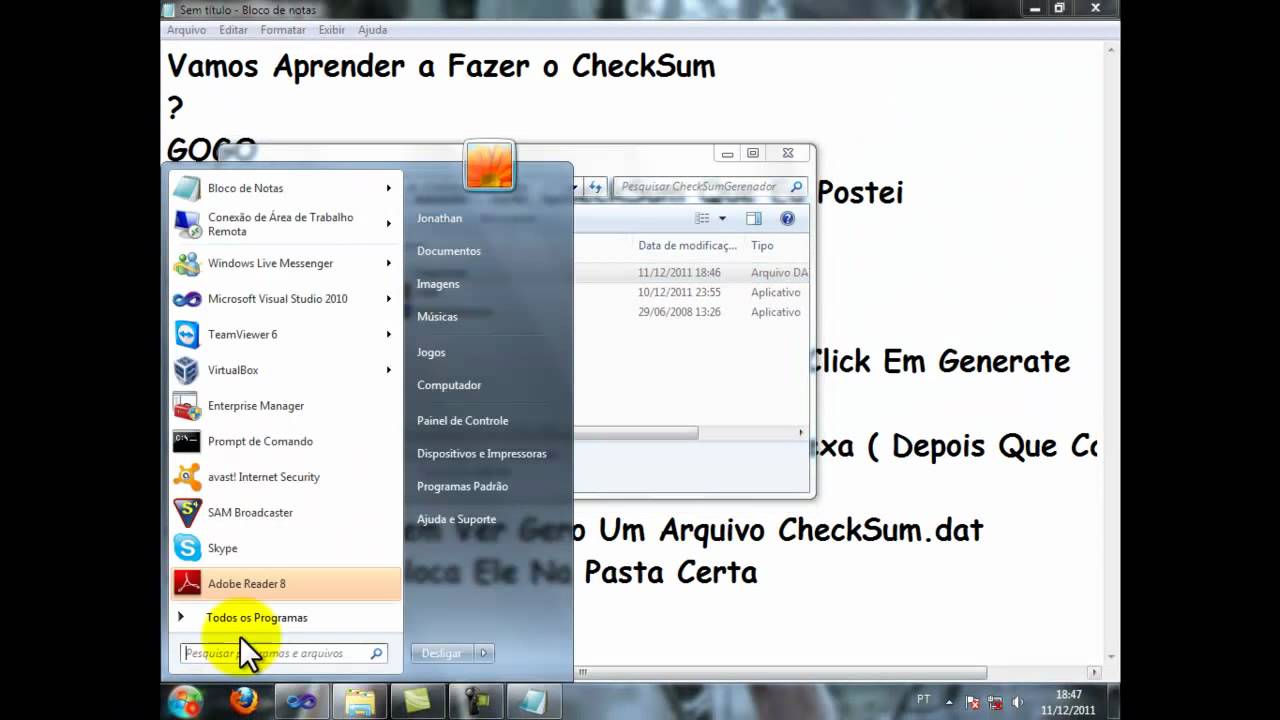
Task: Open TeamViewer 6 from Start menu
Action: click(x=285, y=334)
